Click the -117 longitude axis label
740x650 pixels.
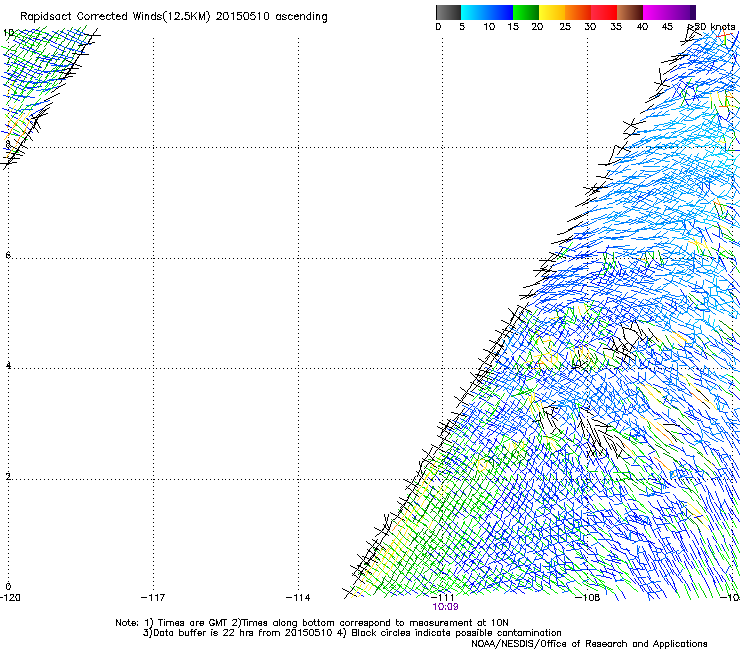tap(153, 598)
